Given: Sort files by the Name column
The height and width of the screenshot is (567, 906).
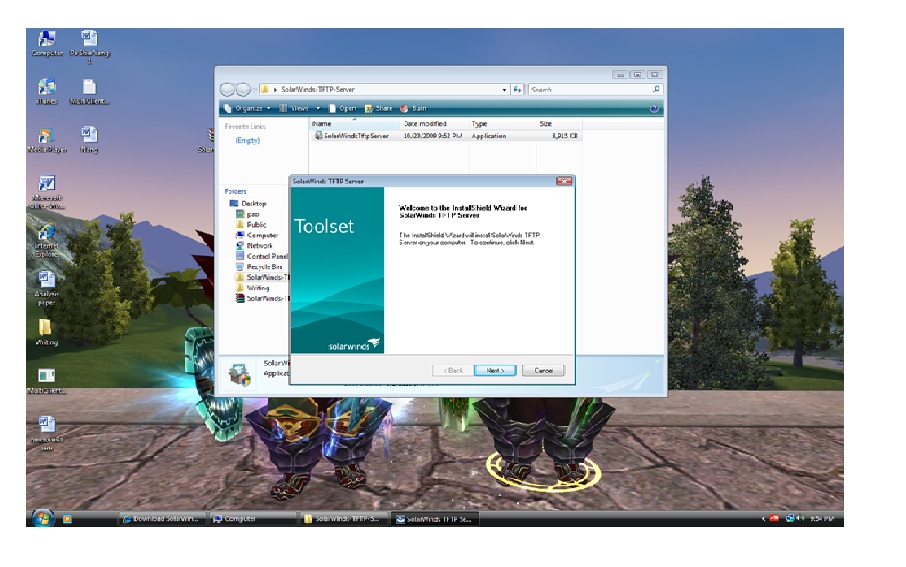Looking at the screenshot, I should coord(354,124).
